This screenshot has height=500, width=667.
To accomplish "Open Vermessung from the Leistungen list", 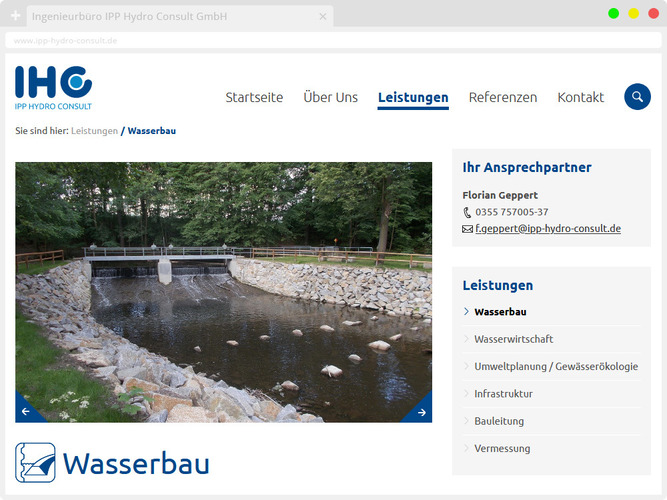I will click(x=502, y=448).
